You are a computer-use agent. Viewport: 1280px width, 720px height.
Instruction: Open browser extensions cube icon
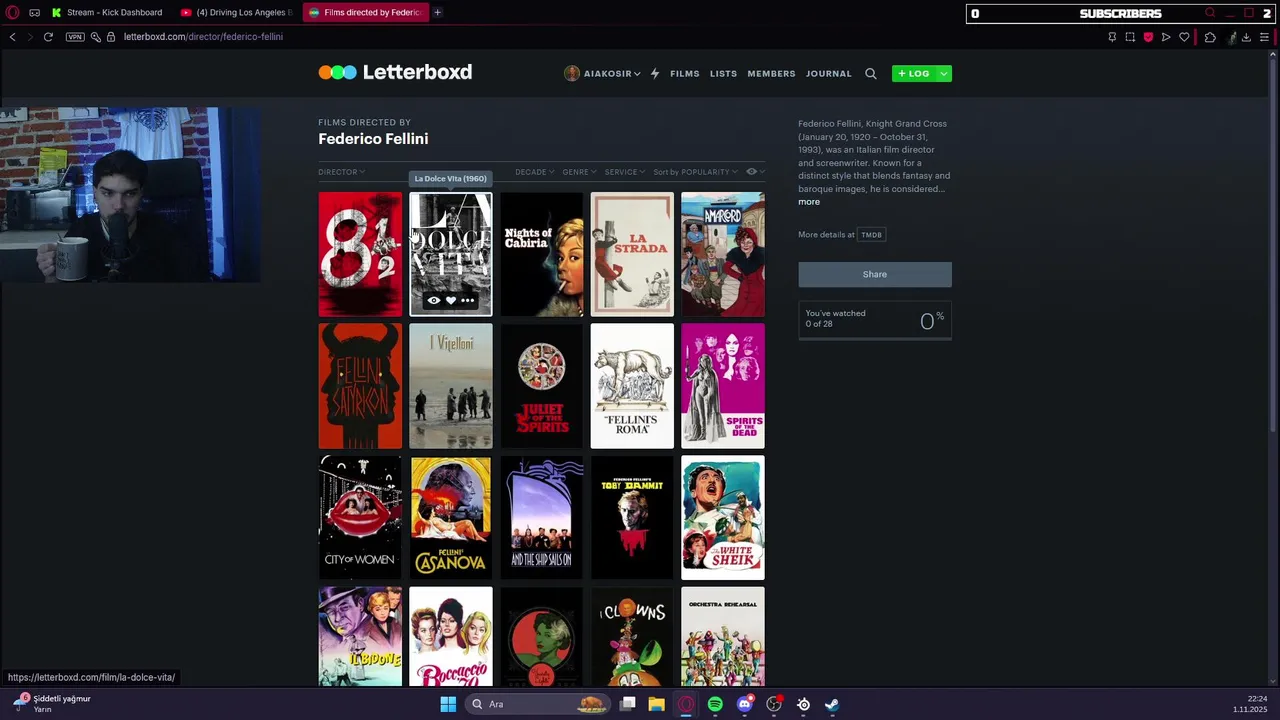pos(1210,37)
